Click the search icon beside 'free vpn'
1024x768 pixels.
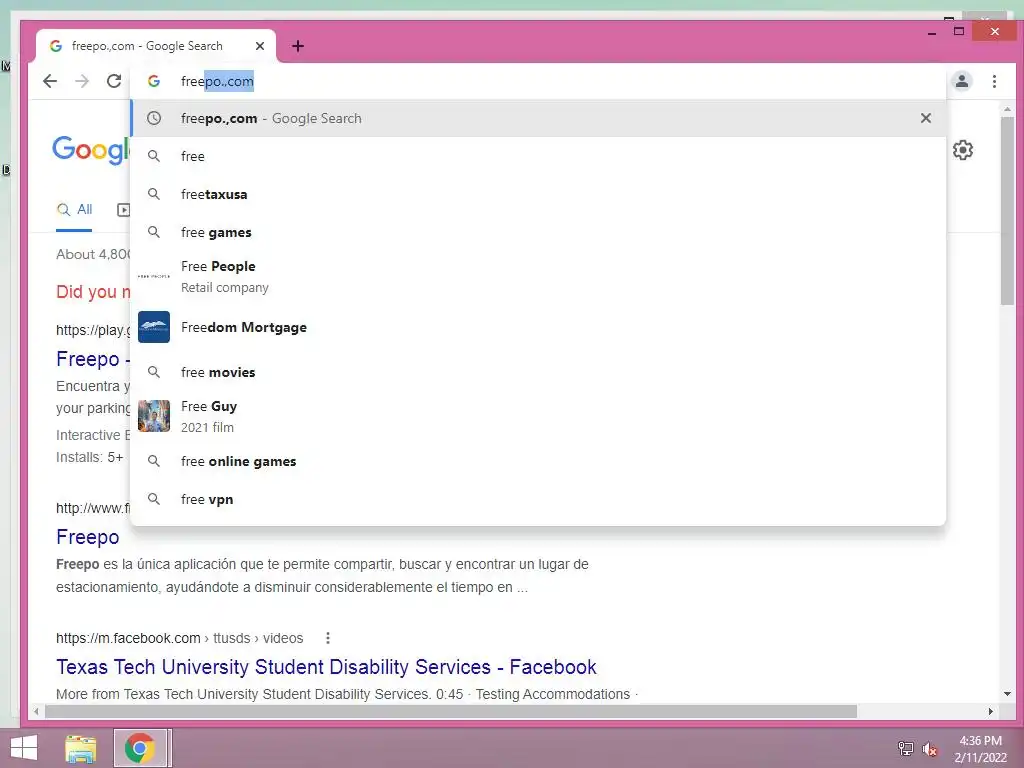[x=153, y=499]
